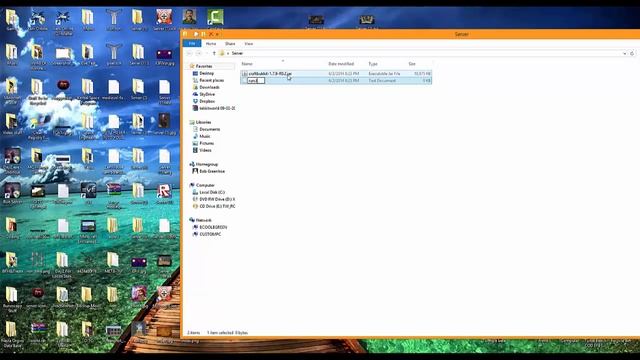
Task: Select the craftbukkit jar file row
Action: tap(336, 73)
